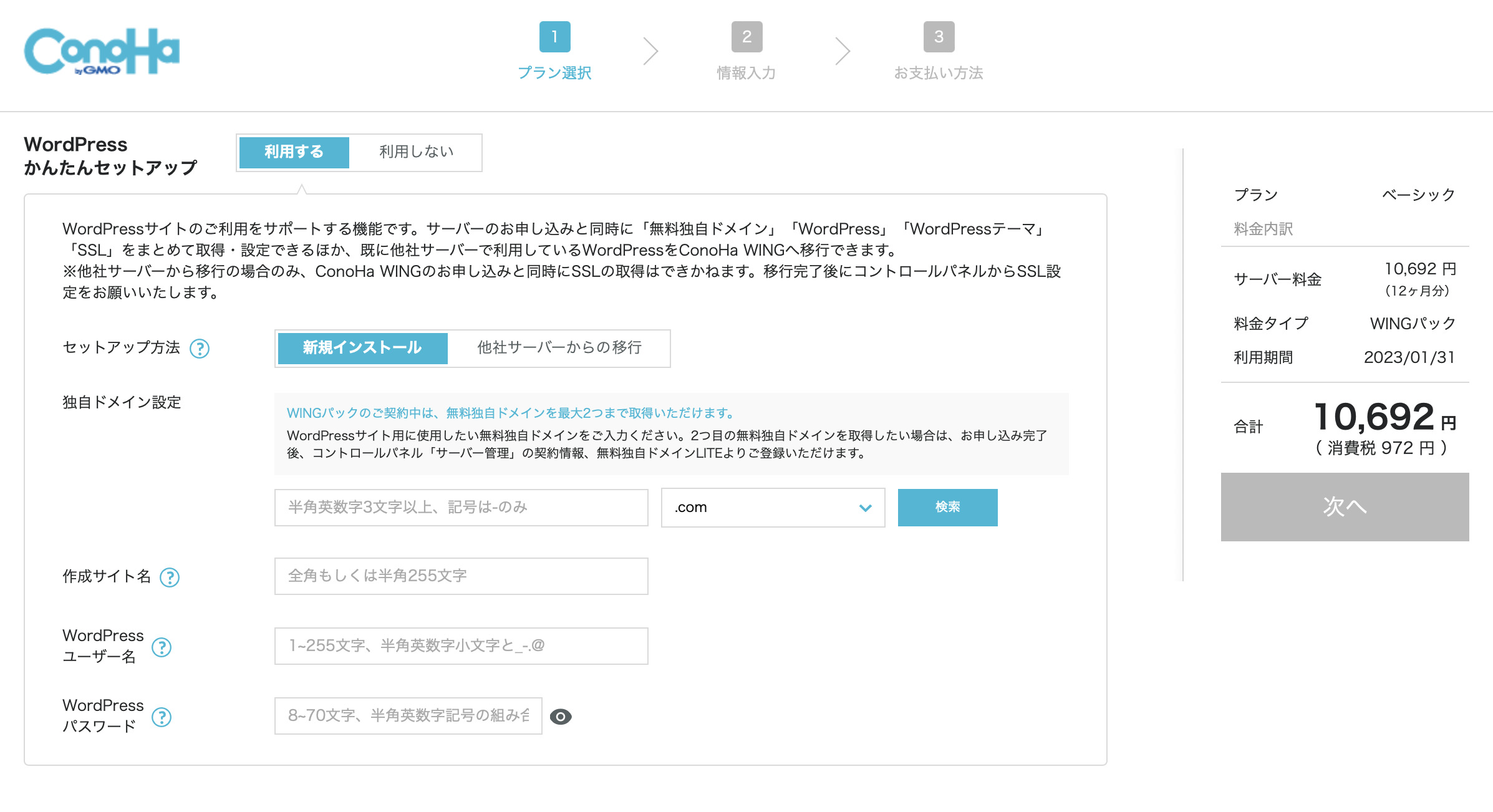Choose 利用しない for WordPress setup
1493x812 pixels.
(416, 152)
